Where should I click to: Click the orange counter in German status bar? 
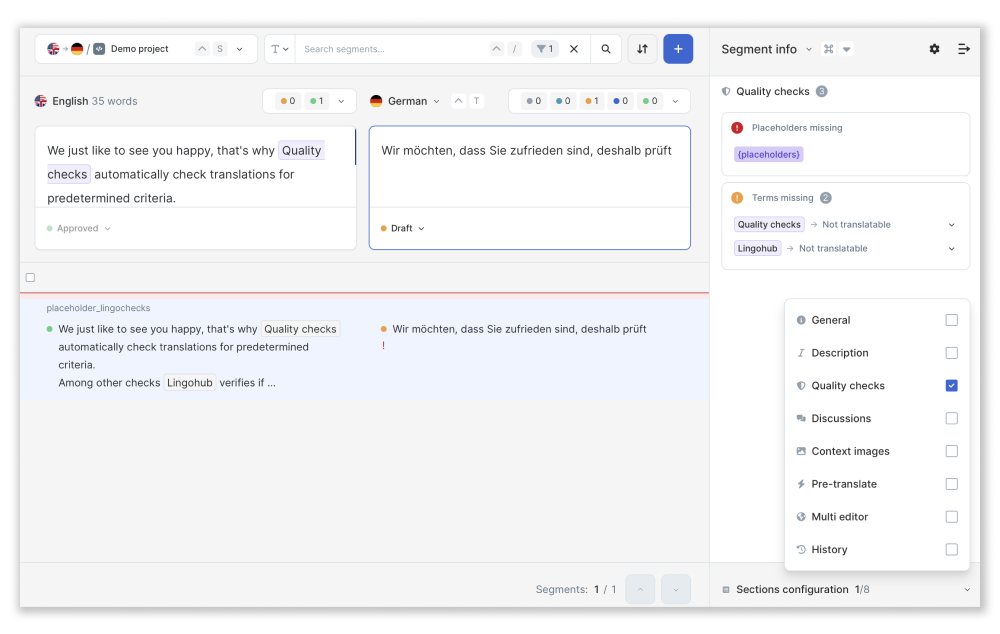coord(592,101)
